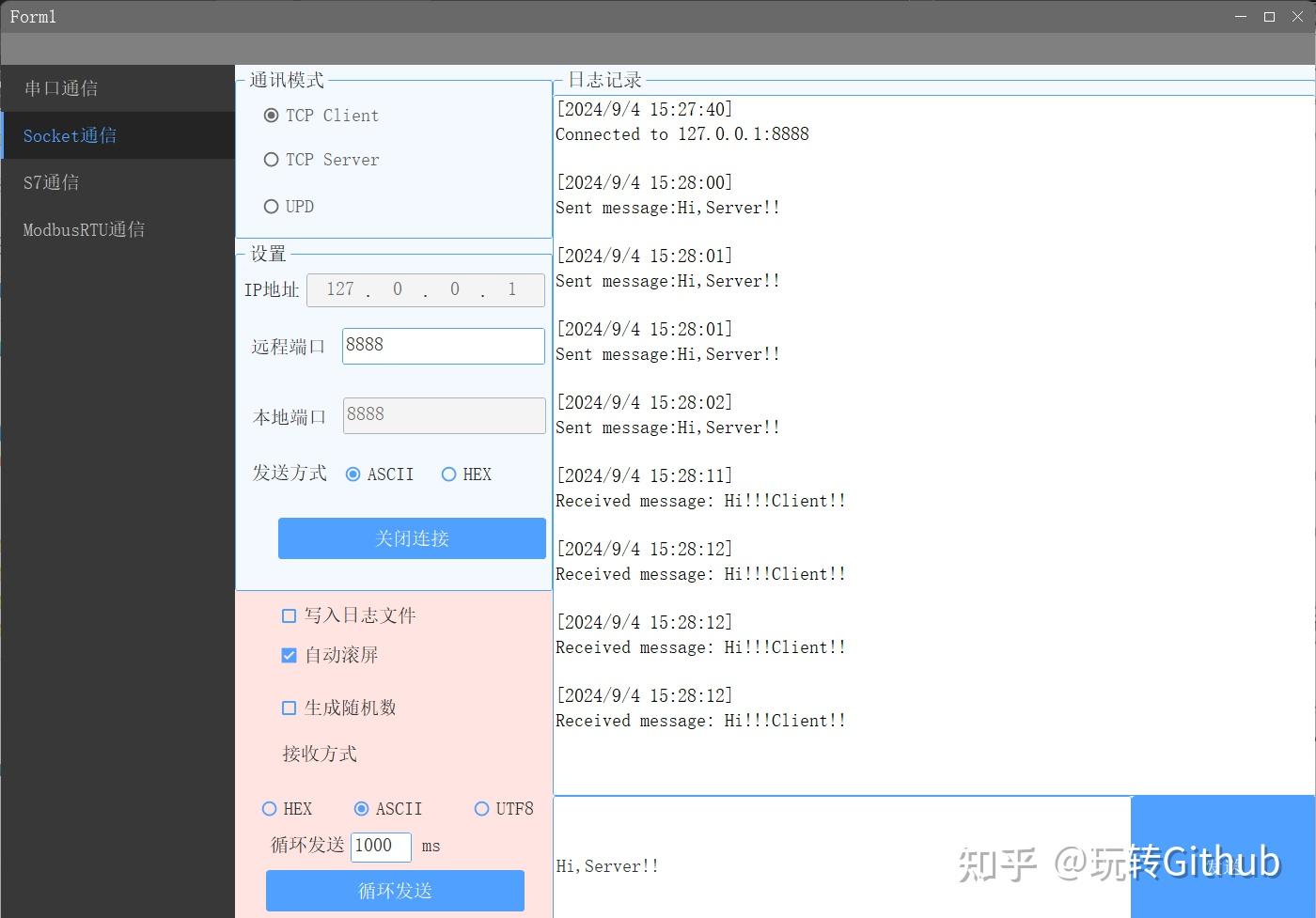Click the log line "Connected to 127.0.0.1:8888"

coord(682,134)
